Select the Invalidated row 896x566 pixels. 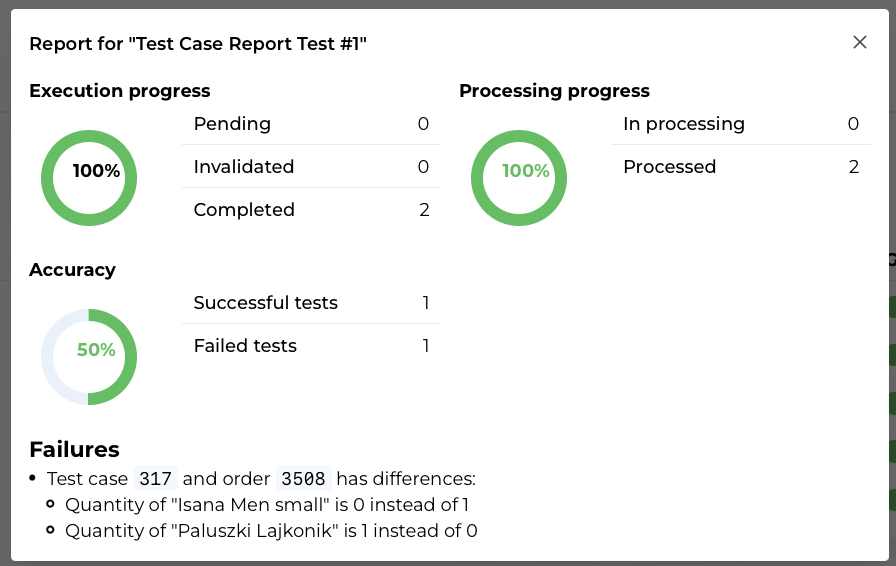(x=311, y=167)
